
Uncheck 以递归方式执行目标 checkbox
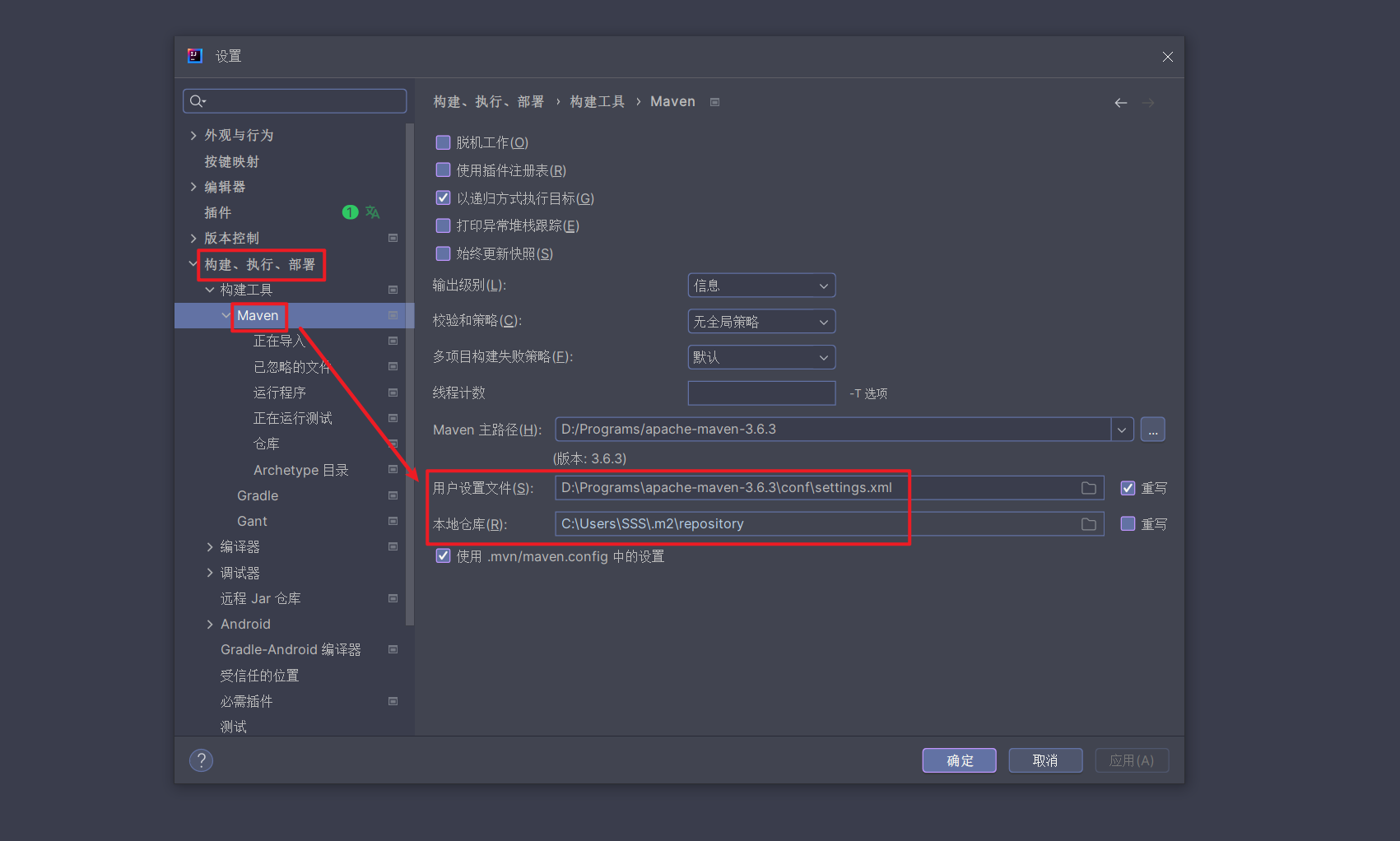(443, 197)
